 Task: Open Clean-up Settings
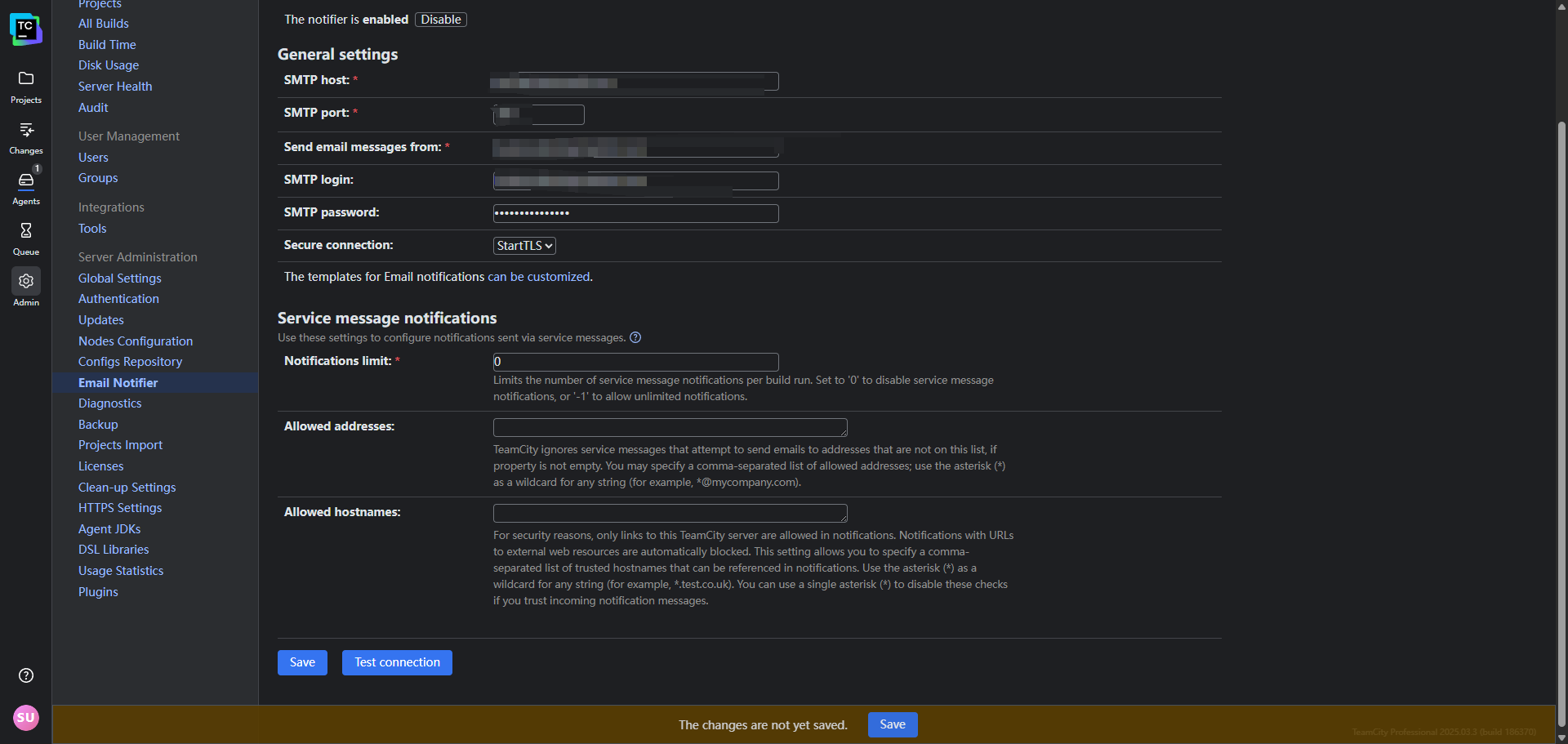[x=127, y=488]
